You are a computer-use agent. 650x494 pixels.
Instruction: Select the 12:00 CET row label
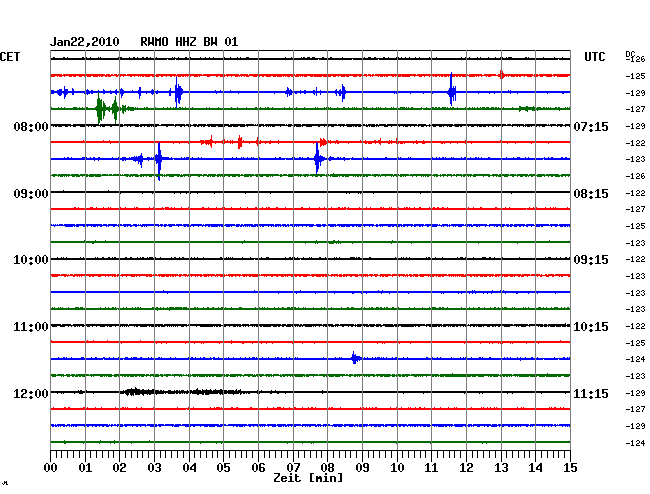[x=31, y=393]
